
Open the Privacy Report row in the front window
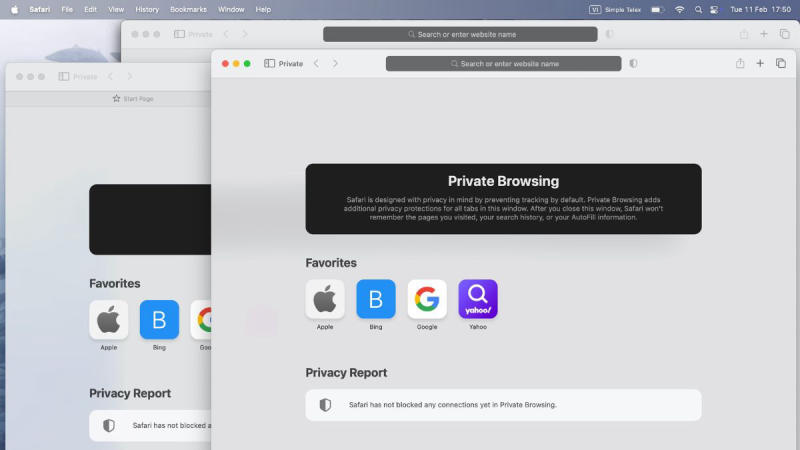pos(503,405)
